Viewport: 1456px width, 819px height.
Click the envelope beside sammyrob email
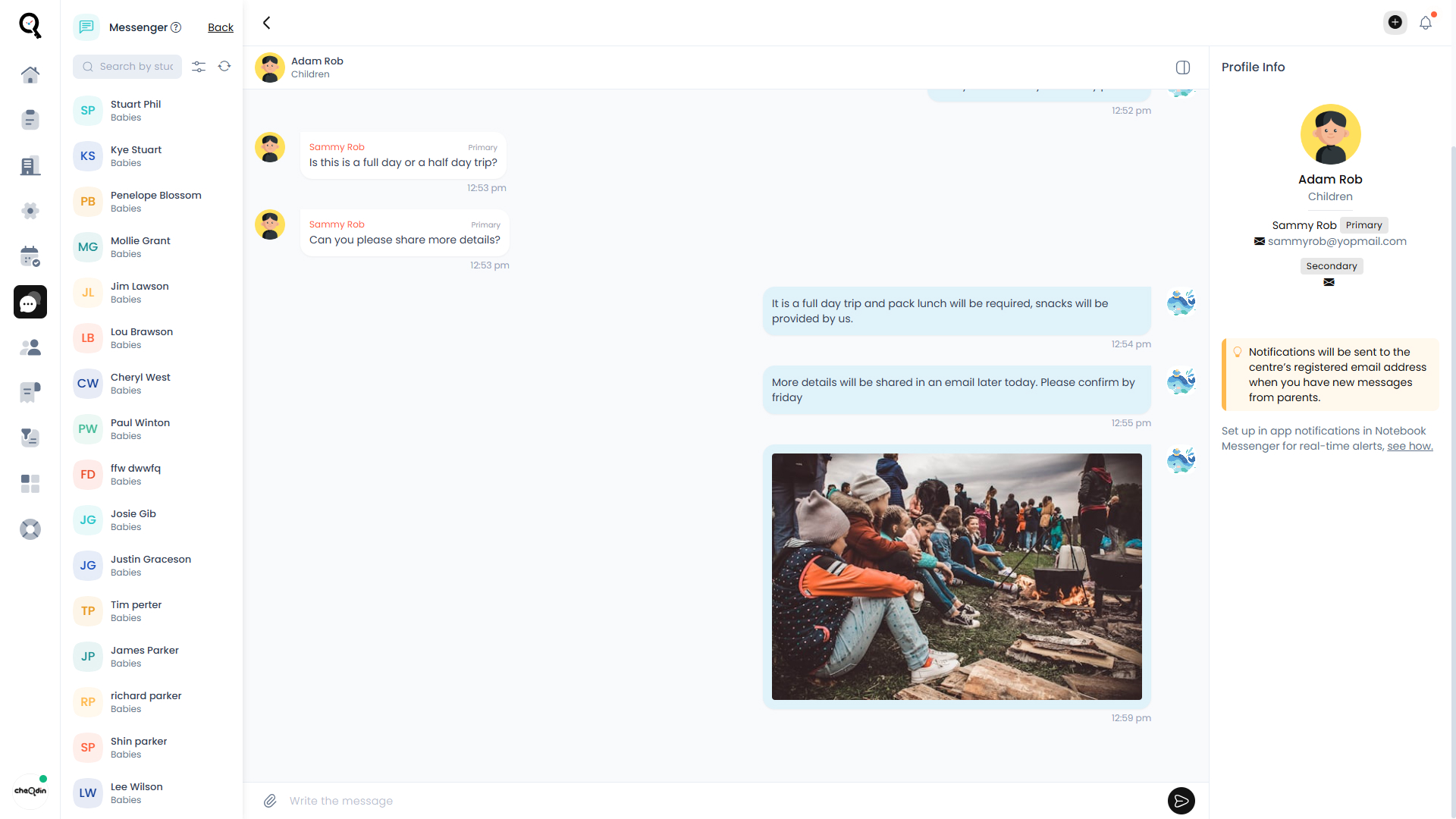[x=1260, y=241]
